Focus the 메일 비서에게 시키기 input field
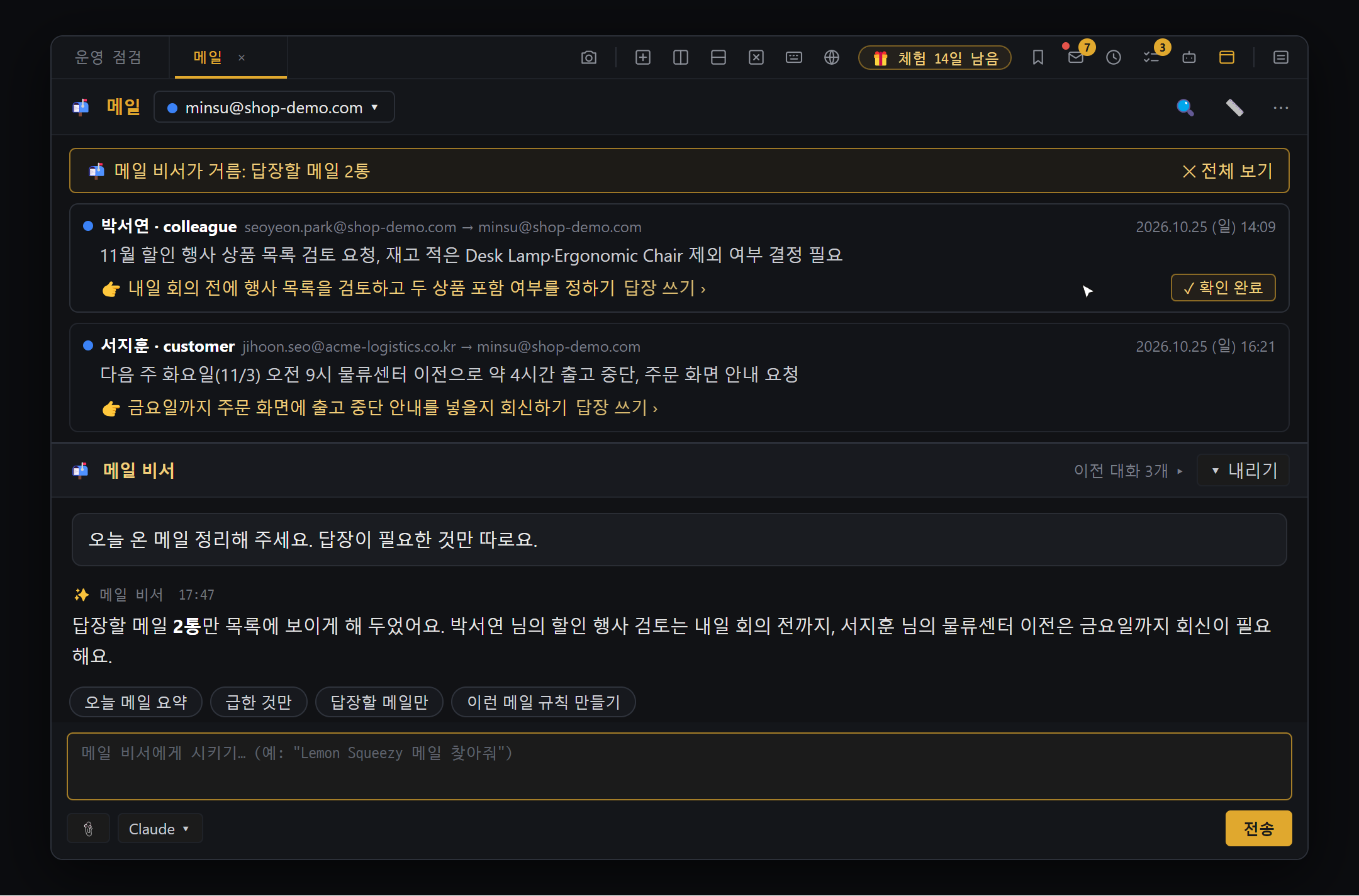 point(679,766)
